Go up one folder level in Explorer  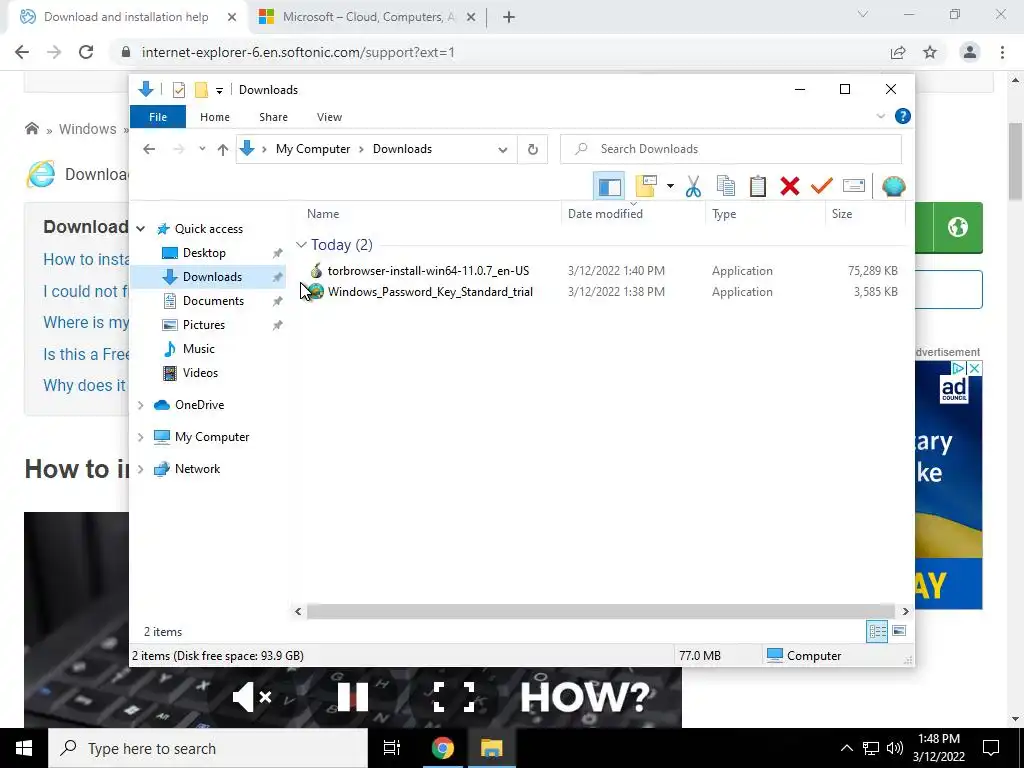[223, 150]
